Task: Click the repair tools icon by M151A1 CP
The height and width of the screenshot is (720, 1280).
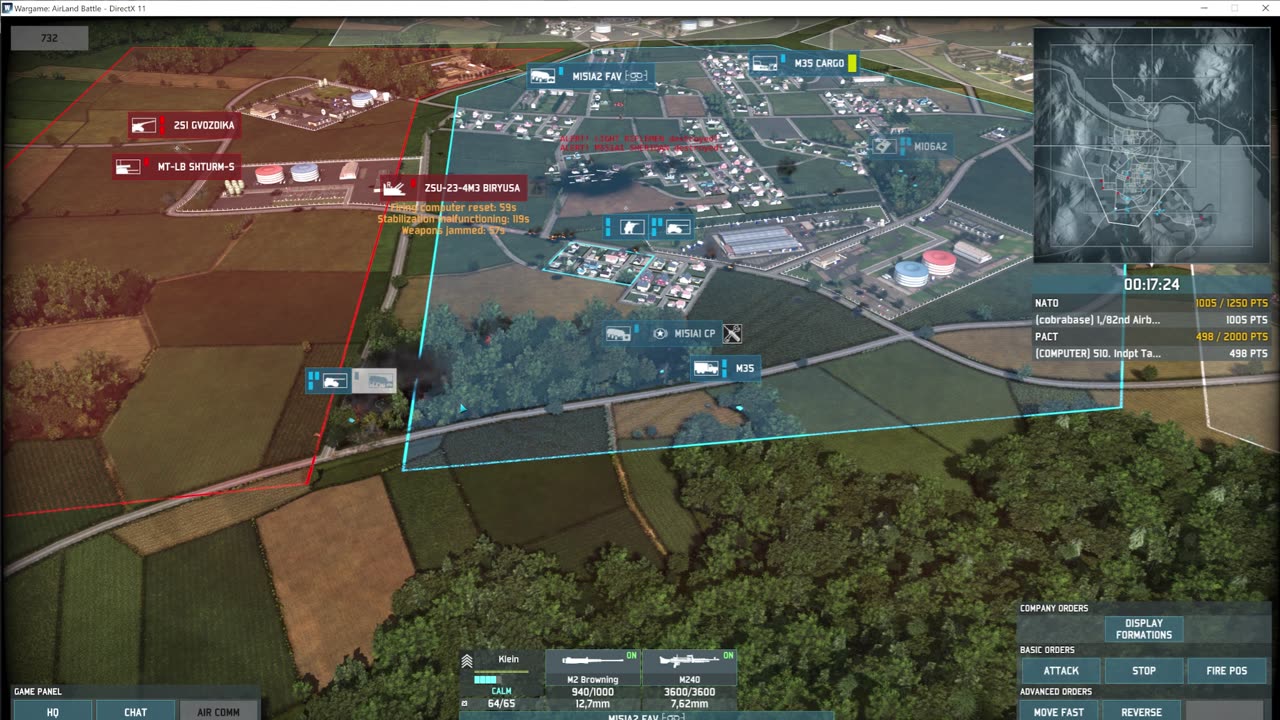Action: (x=732, y=333)
